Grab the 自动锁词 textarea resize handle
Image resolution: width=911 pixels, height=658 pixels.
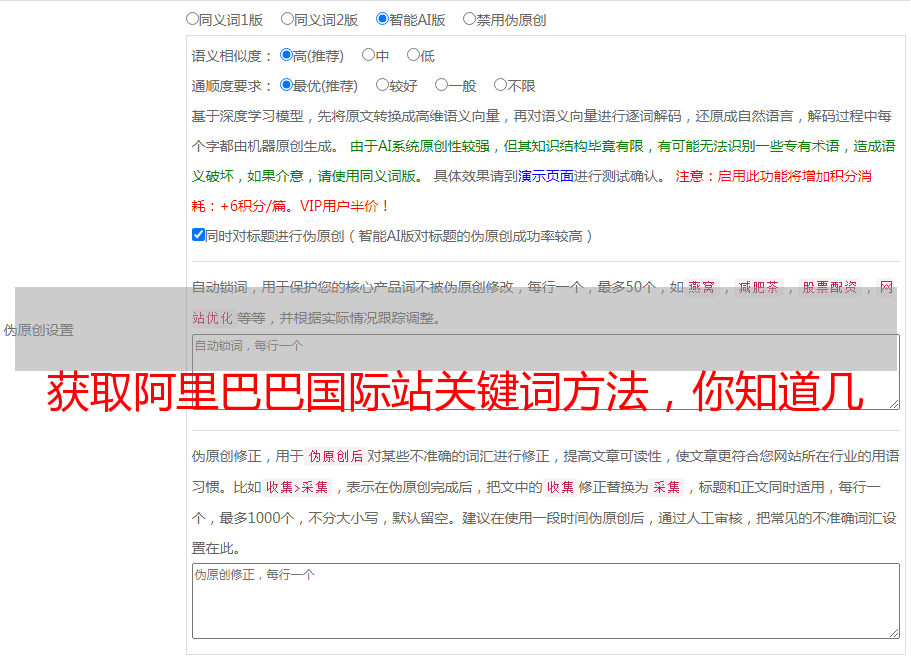[894, 404]
